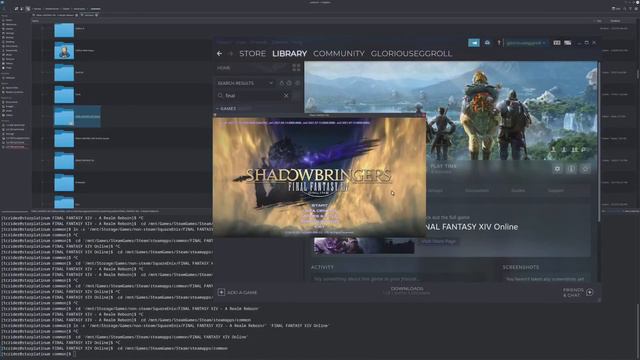
Task: Toggle the library grid view icon
Action: pyautogui.click(x=296, y=68)
